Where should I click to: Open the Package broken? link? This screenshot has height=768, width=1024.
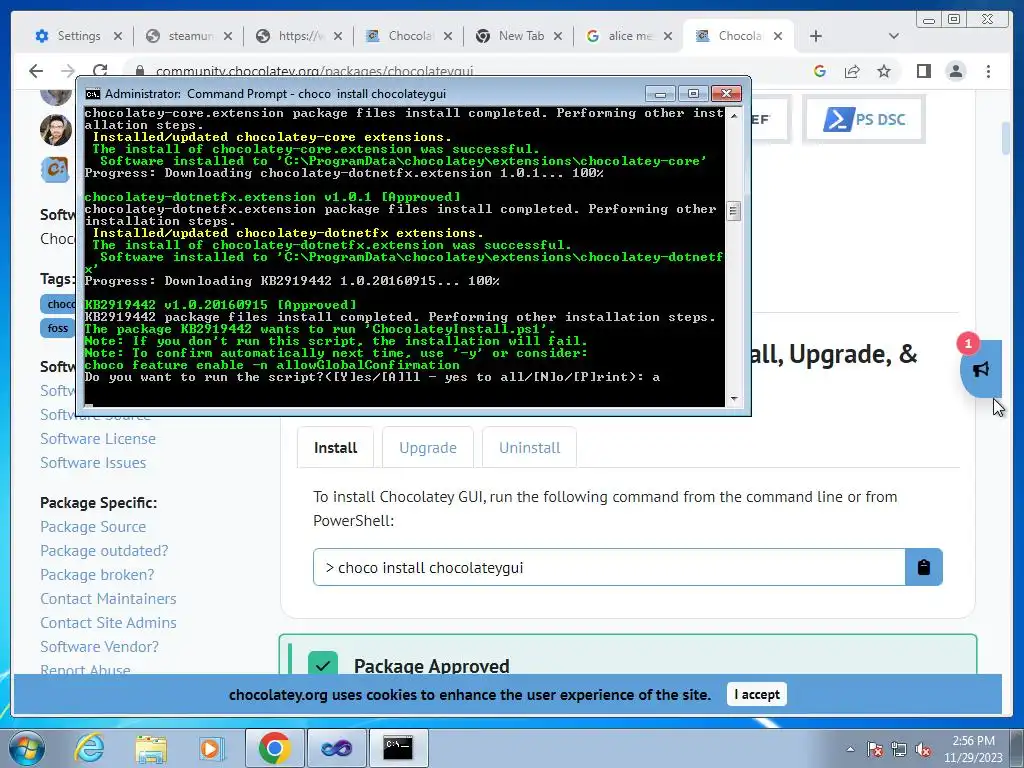point(97,575)
